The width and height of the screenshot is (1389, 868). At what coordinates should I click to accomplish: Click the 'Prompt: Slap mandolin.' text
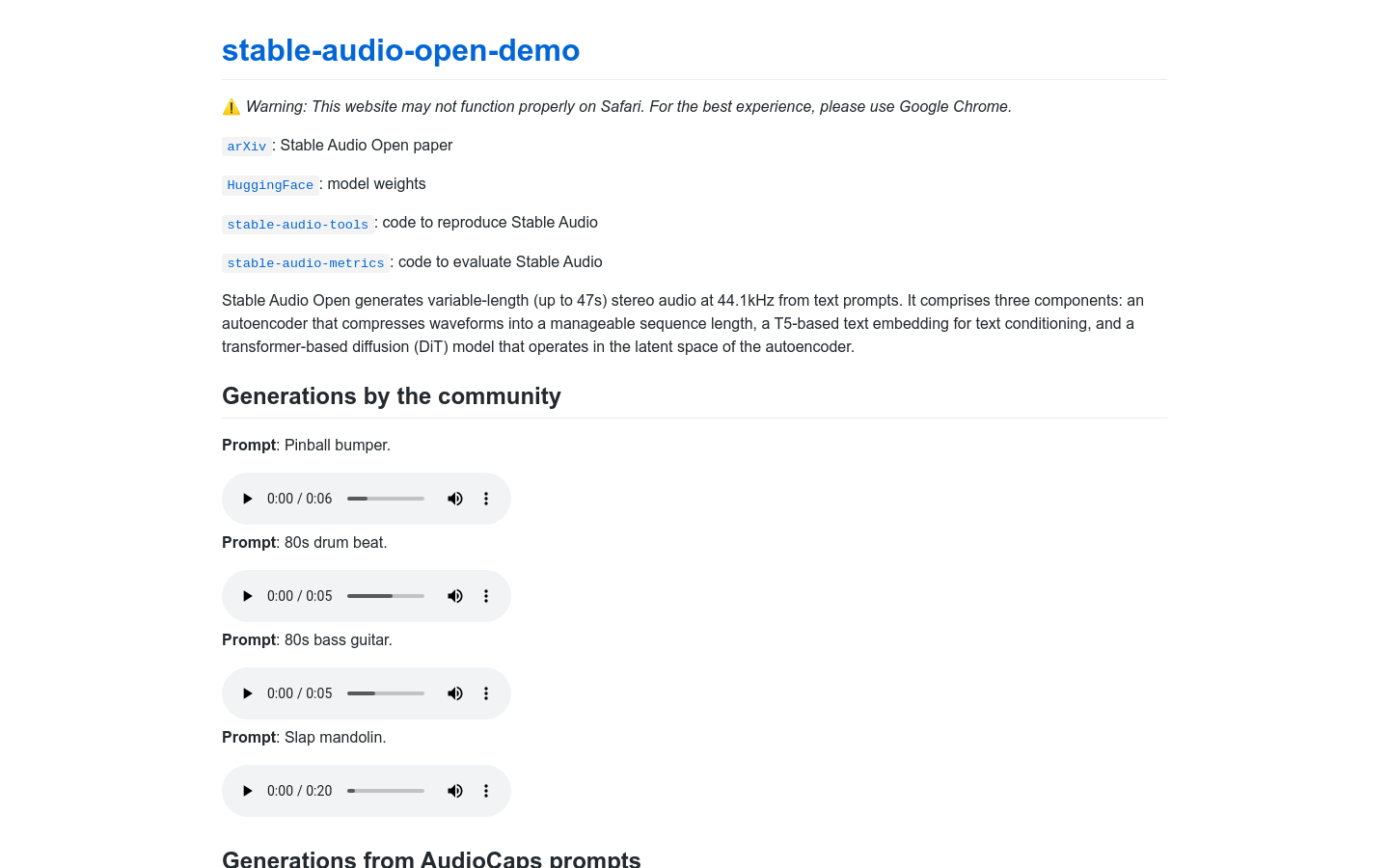tap(304, 738)
